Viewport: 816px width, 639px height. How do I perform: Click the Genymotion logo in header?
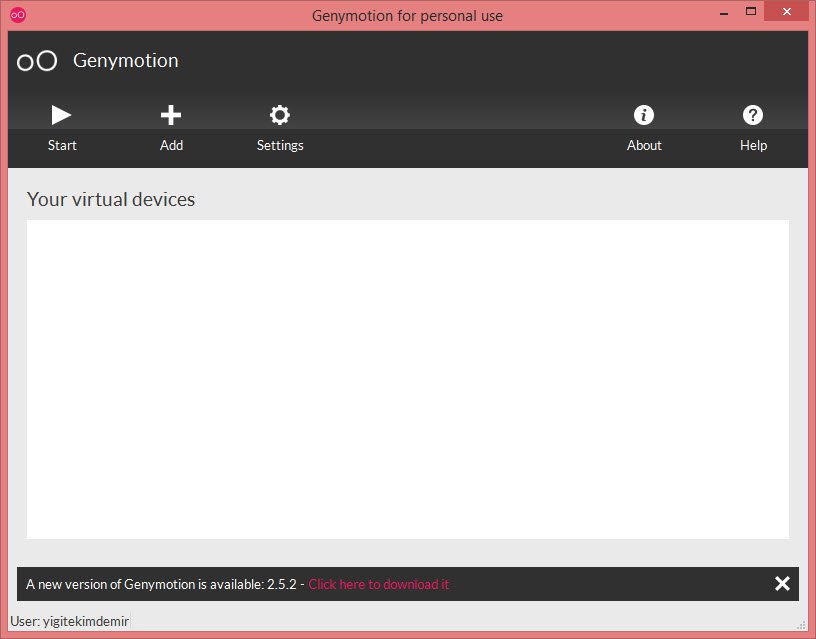point(37,61)
